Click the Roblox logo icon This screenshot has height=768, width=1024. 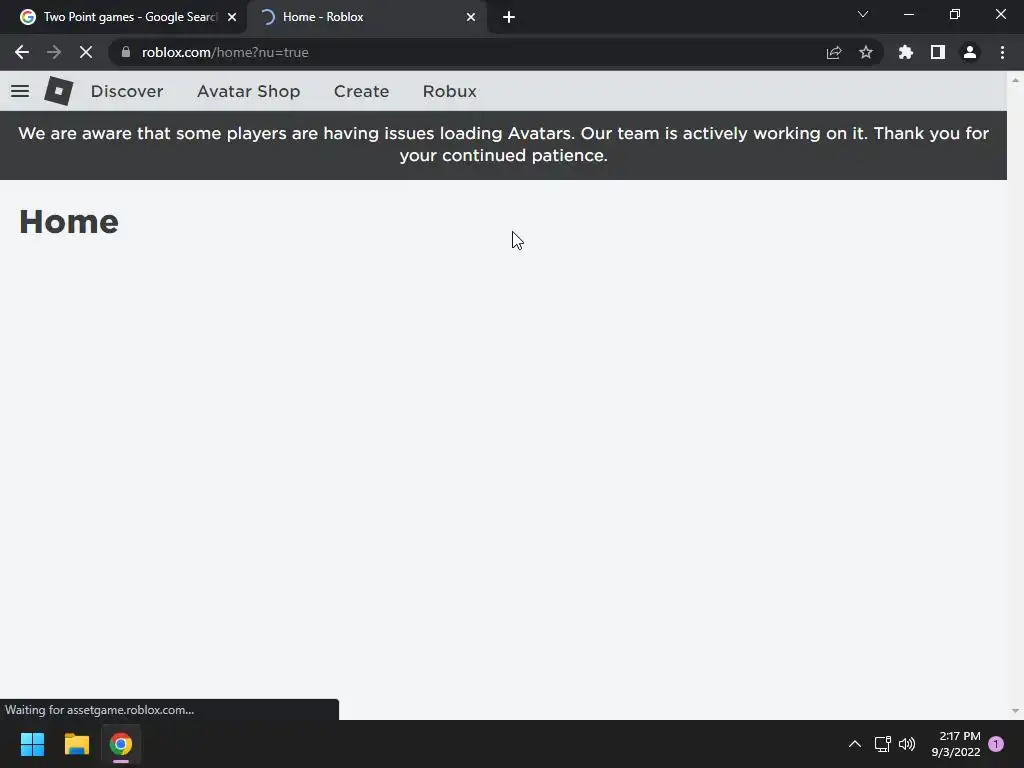click(x=59, y=91)
